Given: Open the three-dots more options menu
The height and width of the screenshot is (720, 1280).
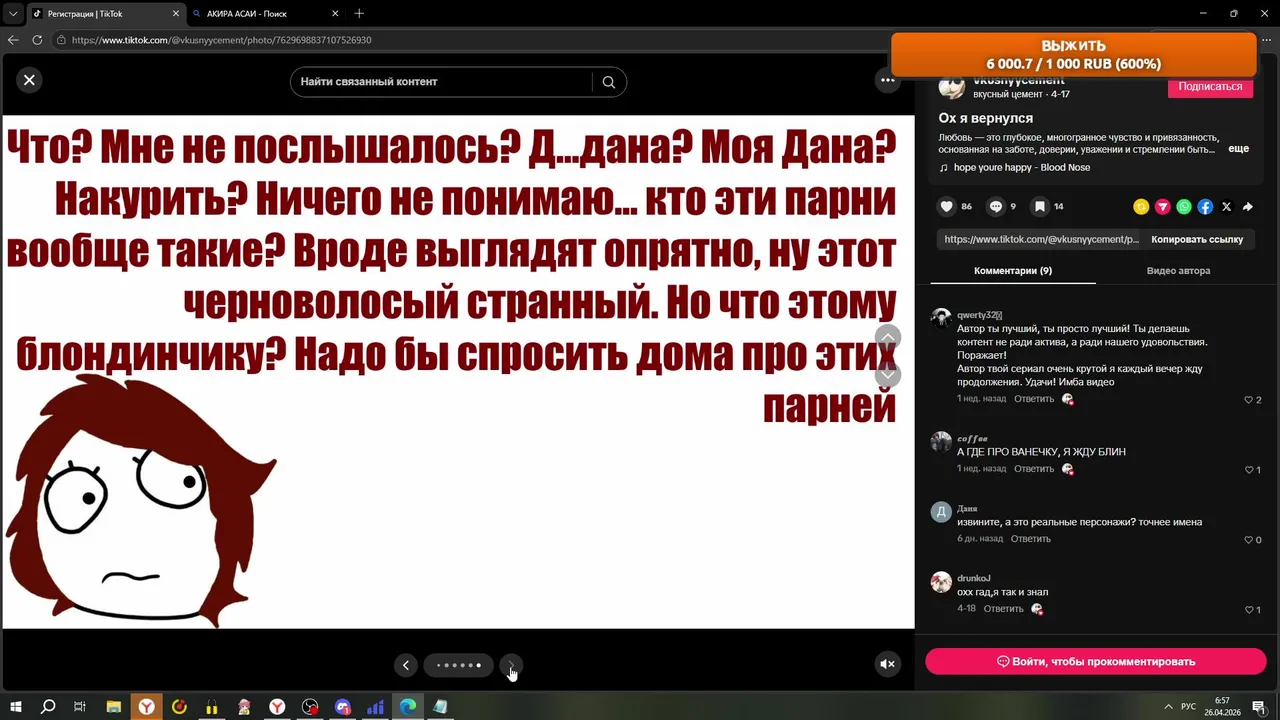Looking at the screenshot, I should pyautogui.click(x=887, y=80).
